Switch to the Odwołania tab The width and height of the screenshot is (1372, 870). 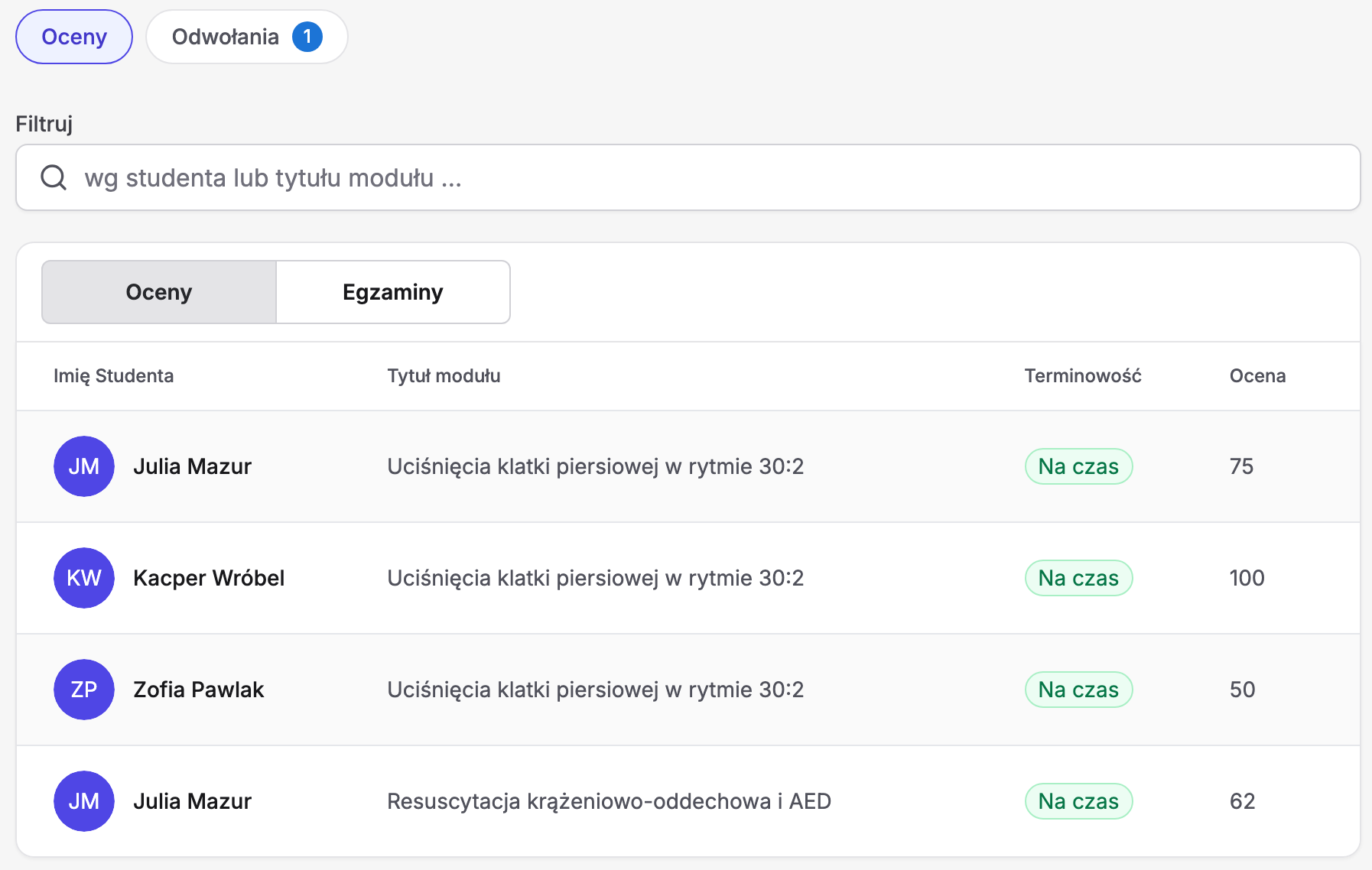tap(246, 37)
